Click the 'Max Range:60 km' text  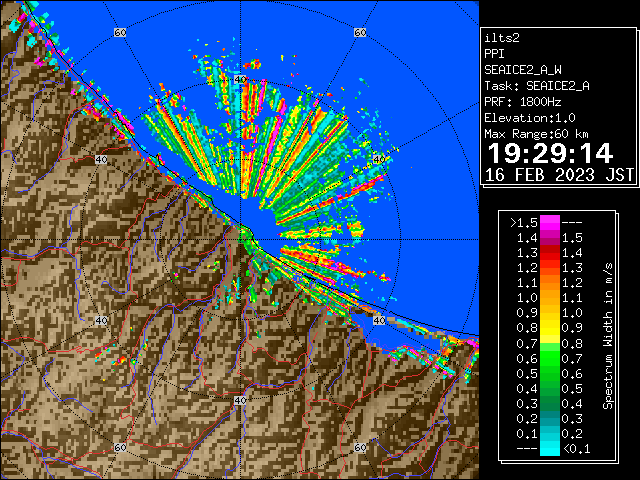[x=536, y=134]
